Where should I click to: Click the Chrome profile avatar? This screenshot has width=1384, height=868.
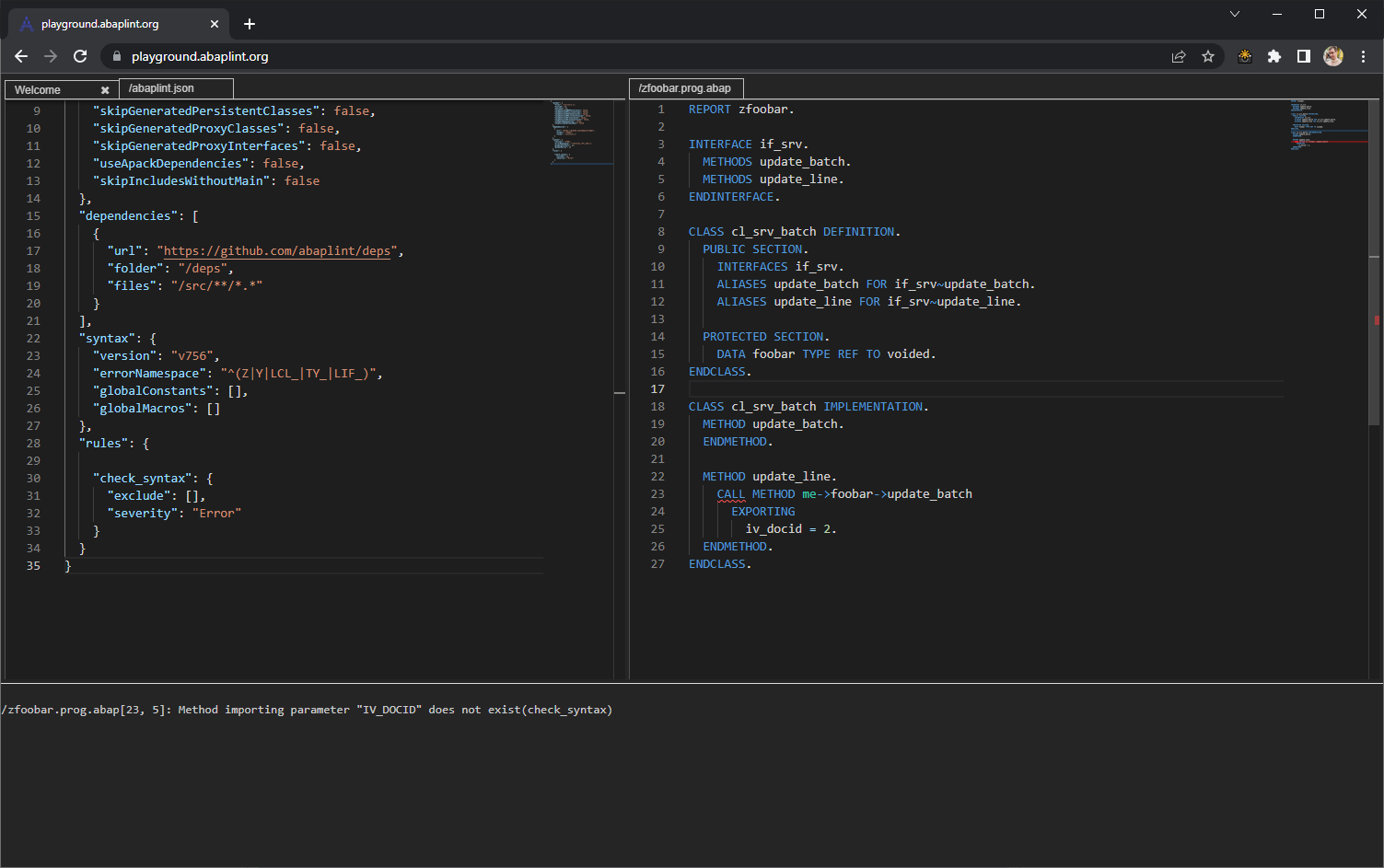[1333, 56]
